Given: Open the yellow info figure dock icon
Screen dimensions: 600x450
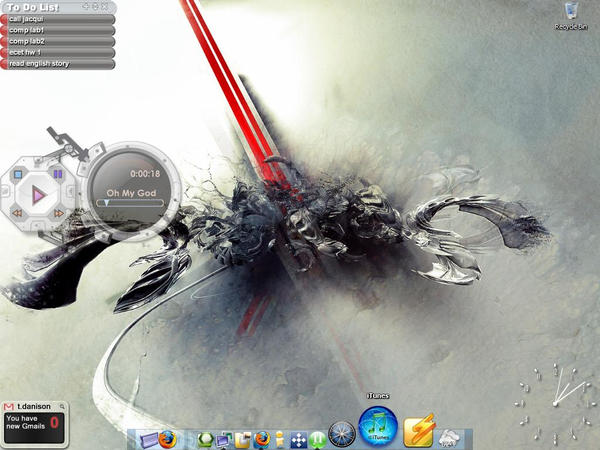Looking at the screenshot, I should [280, 439].
